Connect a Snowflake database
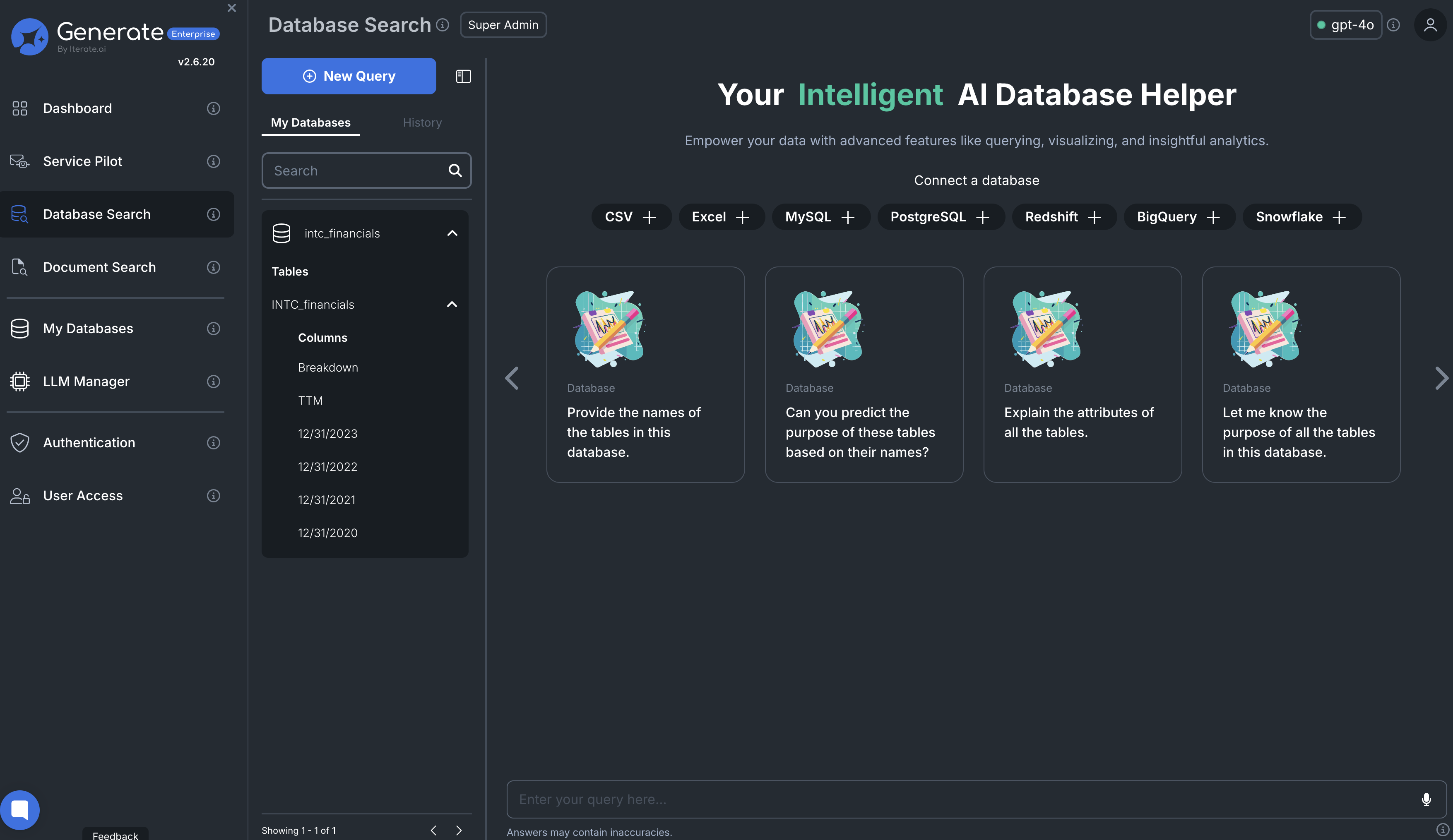Screen dimensions: 1453x840 [x=1302, y=217]
